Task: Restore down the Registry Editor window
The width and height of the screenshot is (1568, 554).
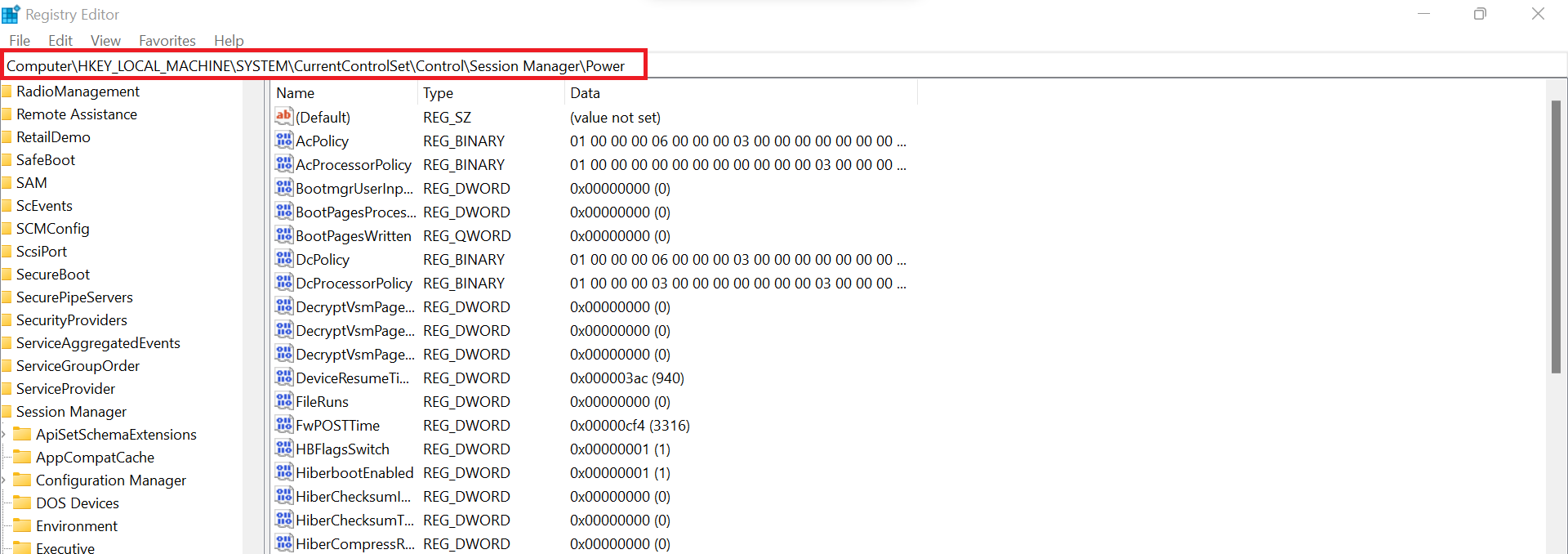Action: pos(1480,14)
